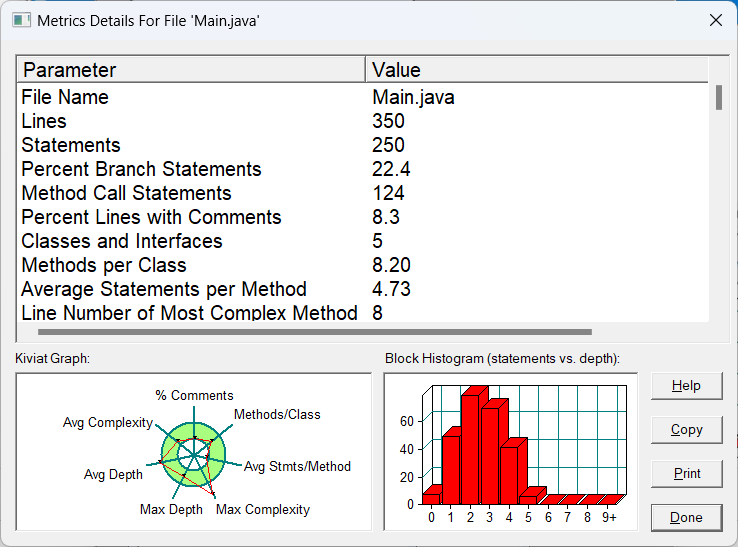Click the Avg Depth axis label
738x547 pixels.
pyautogui.click(x=113, y=475)
